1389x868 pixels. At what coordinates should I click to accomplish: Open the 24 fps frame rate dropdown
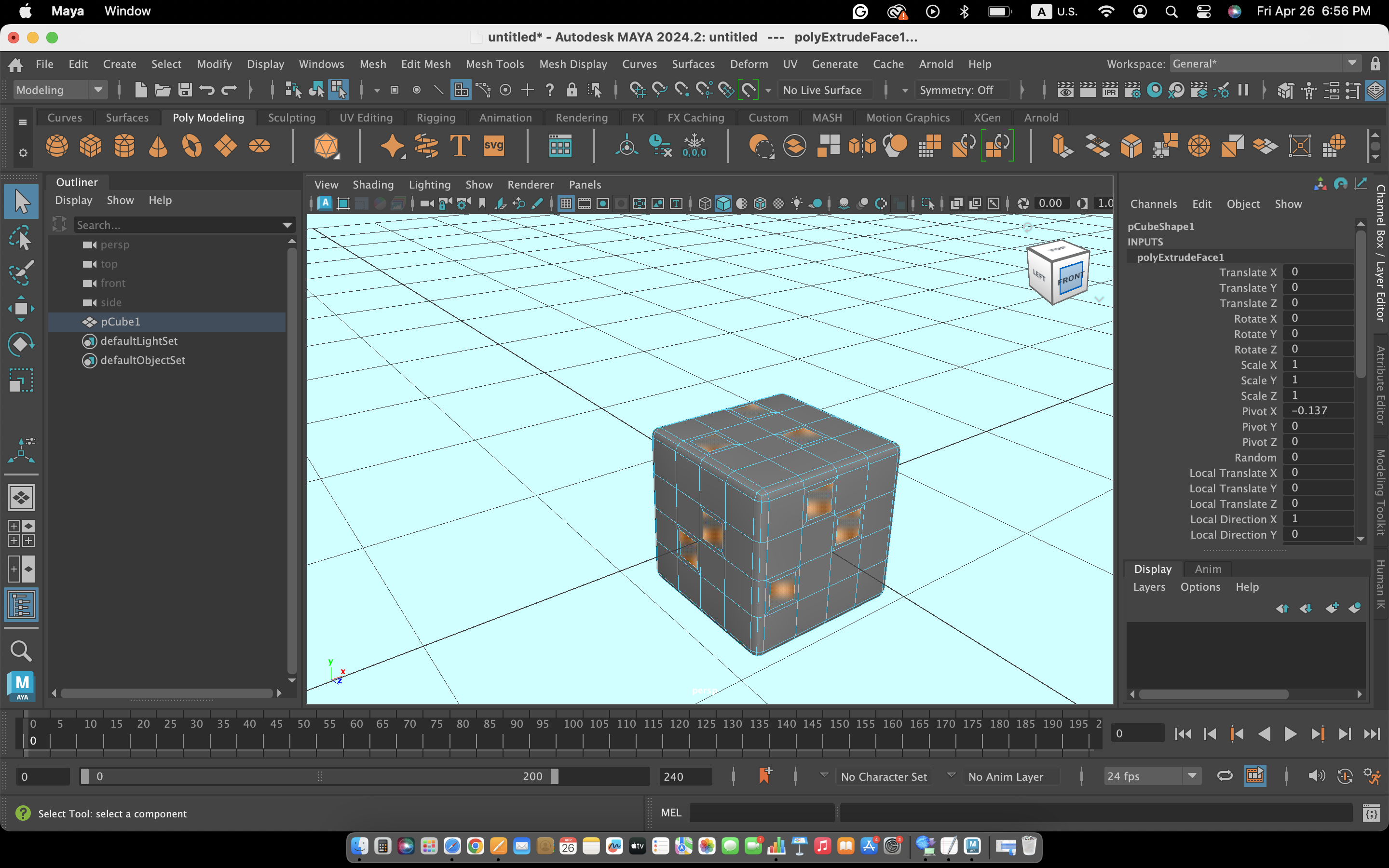click(x=1152, y=776)
